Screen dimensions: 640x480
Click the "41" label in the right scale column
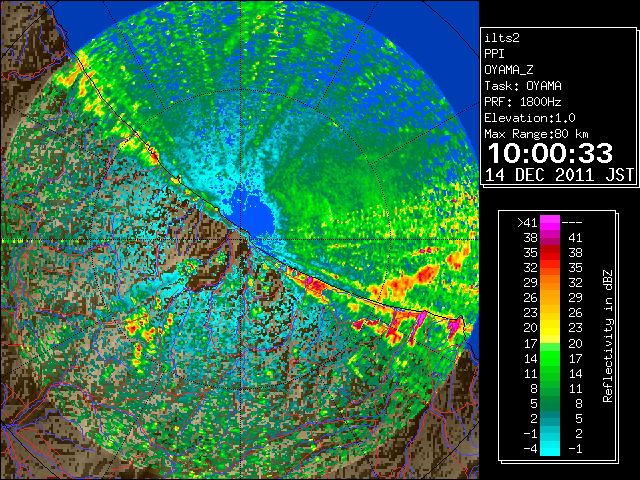pyautogui.click(x=575, y=238)
